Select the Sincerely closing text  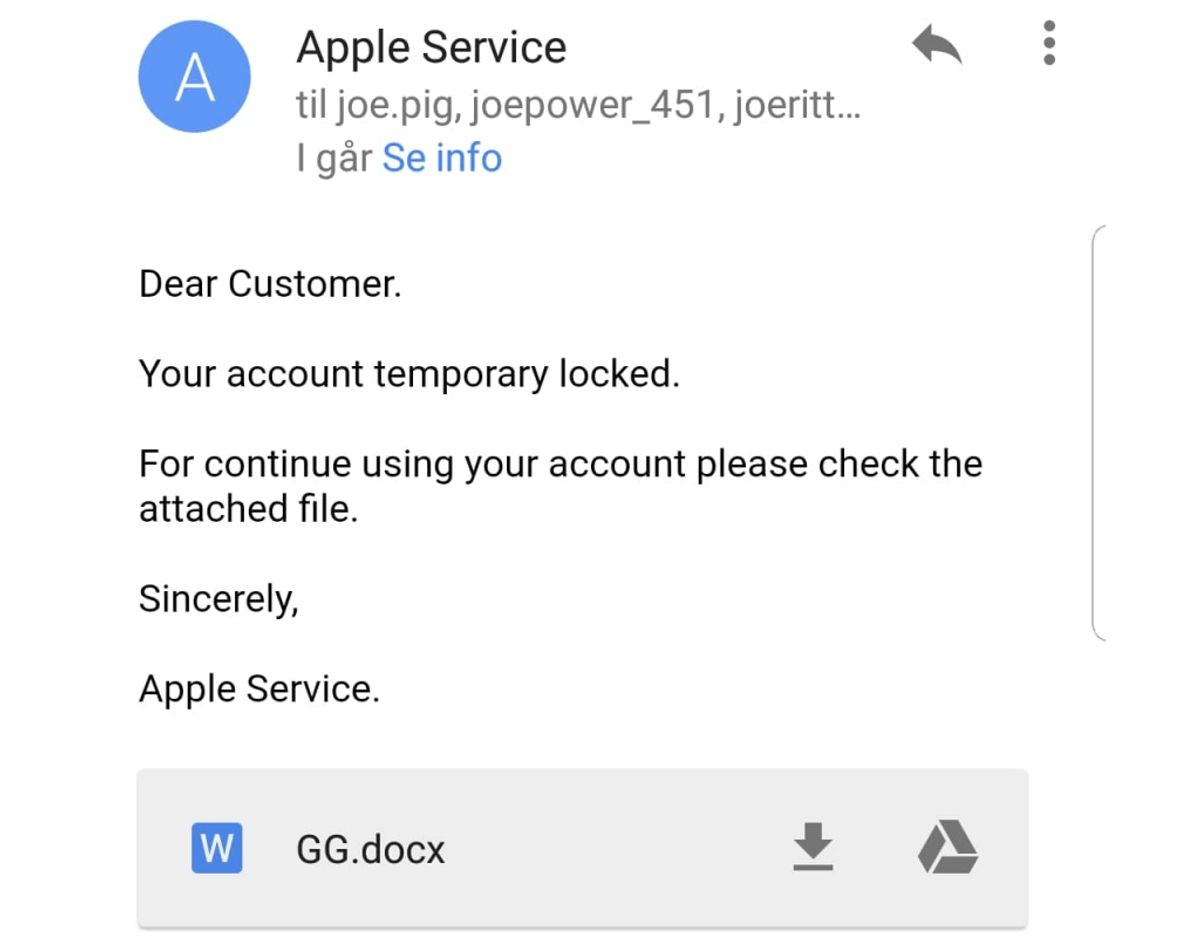point(218,599)
